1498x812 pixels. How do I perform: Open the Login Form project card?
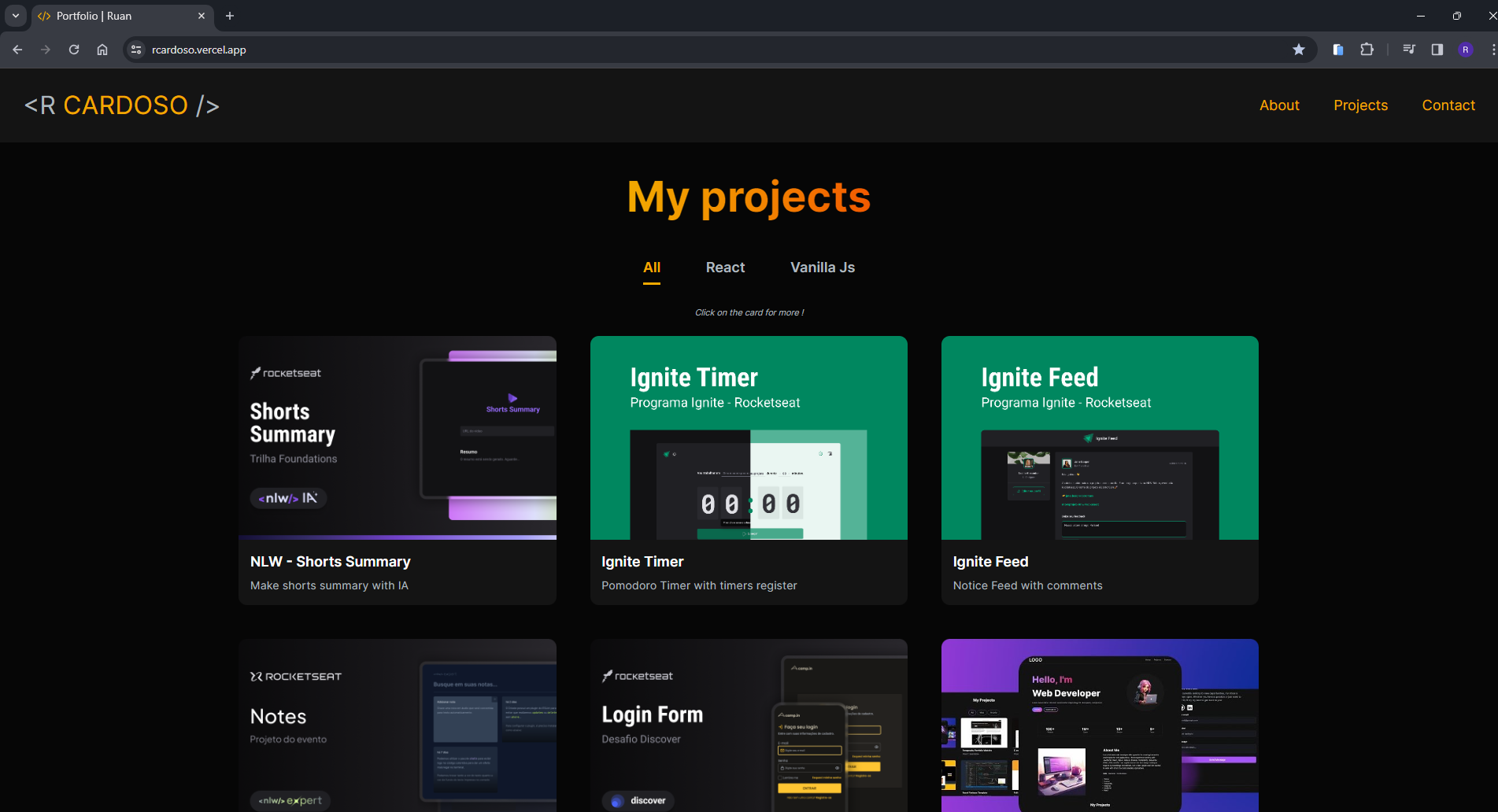coord(749,725)
